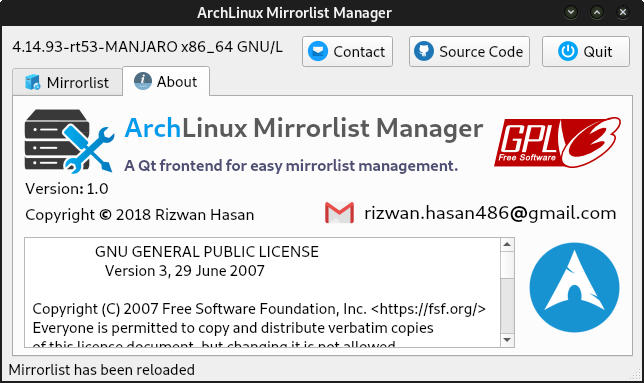Click the 'GNU GENERAL PUBLIC LICENSE' heading
The height and width of the screenshot is (383, 644).
coord(207,252)
